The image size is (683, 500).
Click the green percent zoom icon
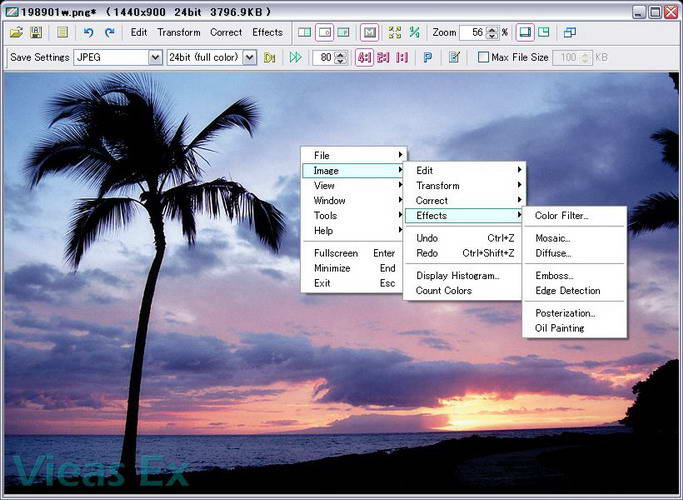pos(415,33)
